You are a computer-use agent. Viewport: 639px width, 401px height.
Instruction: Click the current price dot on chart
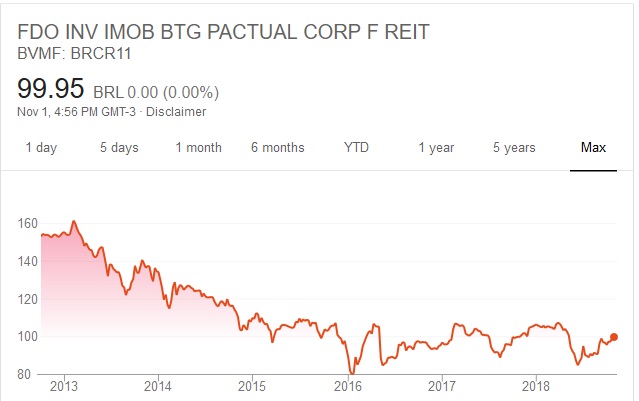point(613,337)
